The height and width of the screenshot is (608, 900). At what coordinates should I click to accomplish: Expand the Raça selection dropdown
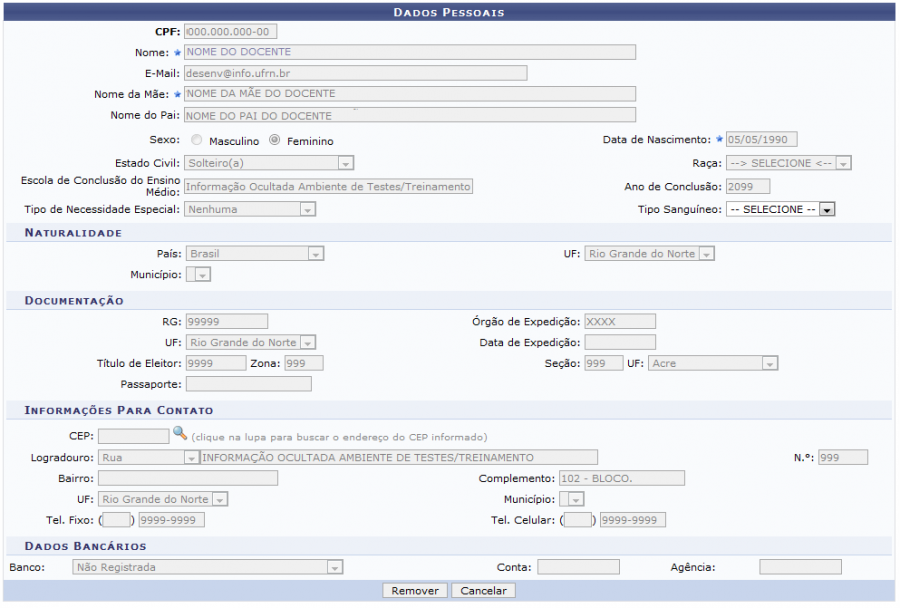[788, 163]
